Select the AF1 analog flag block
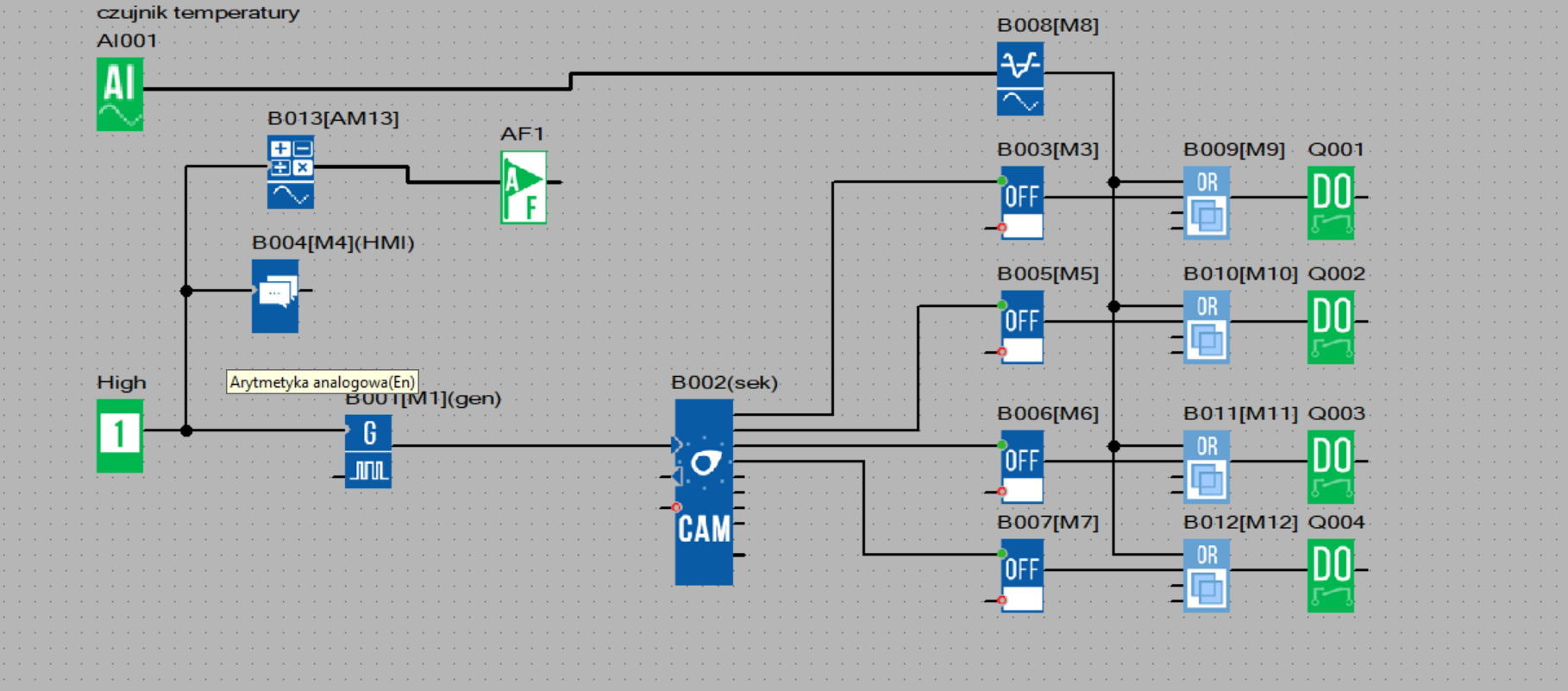 pos(524,188)
